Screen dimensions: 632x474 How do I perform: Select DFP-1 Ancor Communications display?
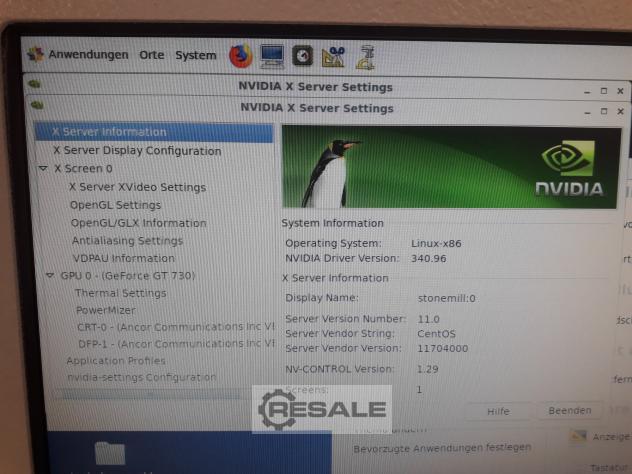177,344
